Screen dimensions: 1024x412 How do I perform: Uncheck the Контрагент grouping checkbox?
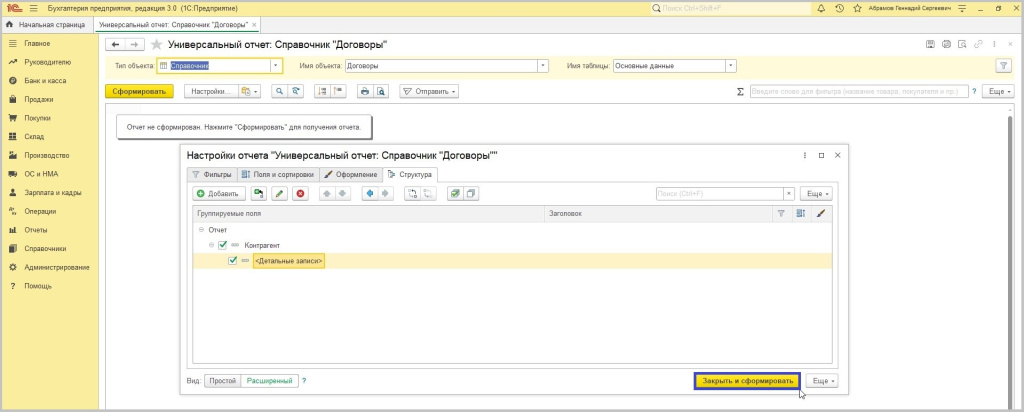(222, 245)
